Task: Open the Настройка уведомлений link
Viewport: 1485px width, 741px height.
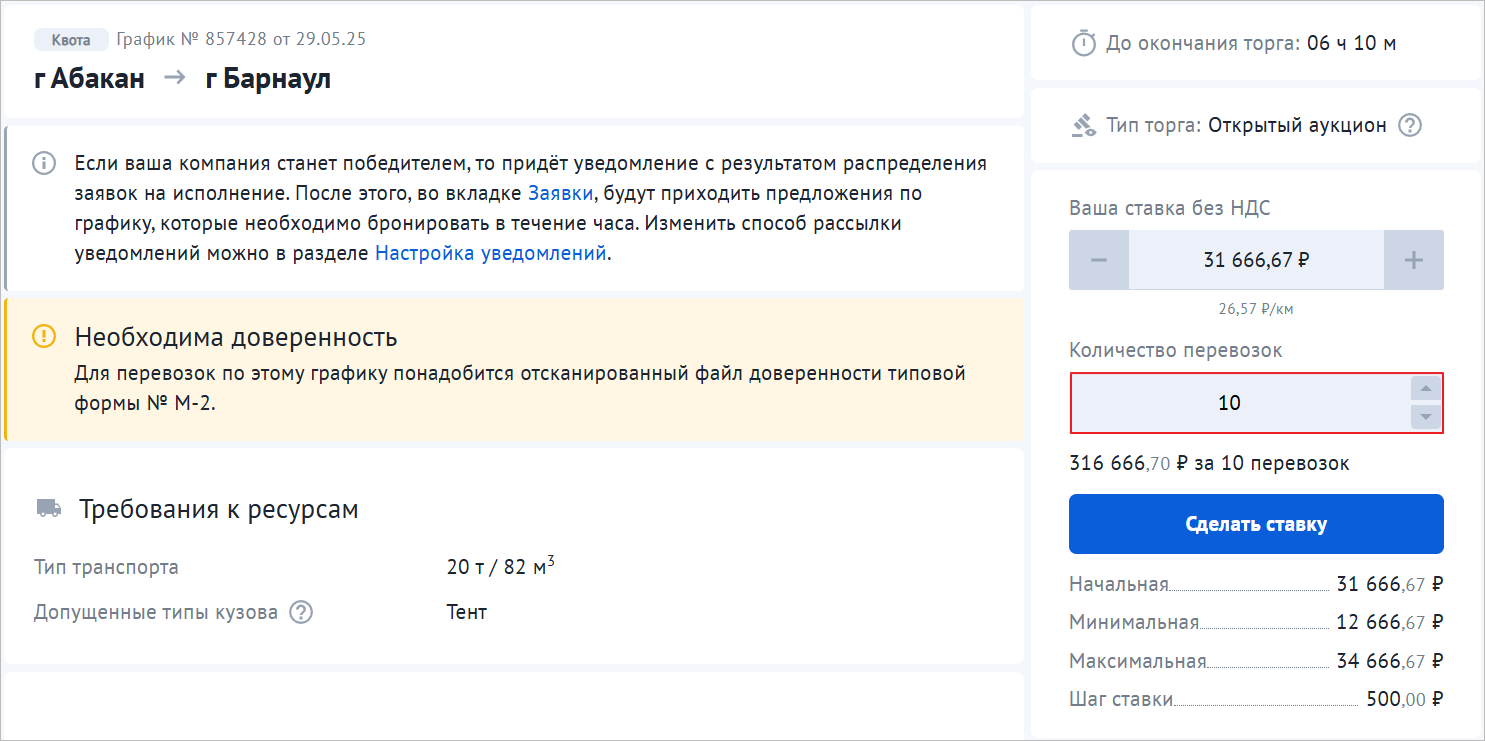Action: coord(491,253)
